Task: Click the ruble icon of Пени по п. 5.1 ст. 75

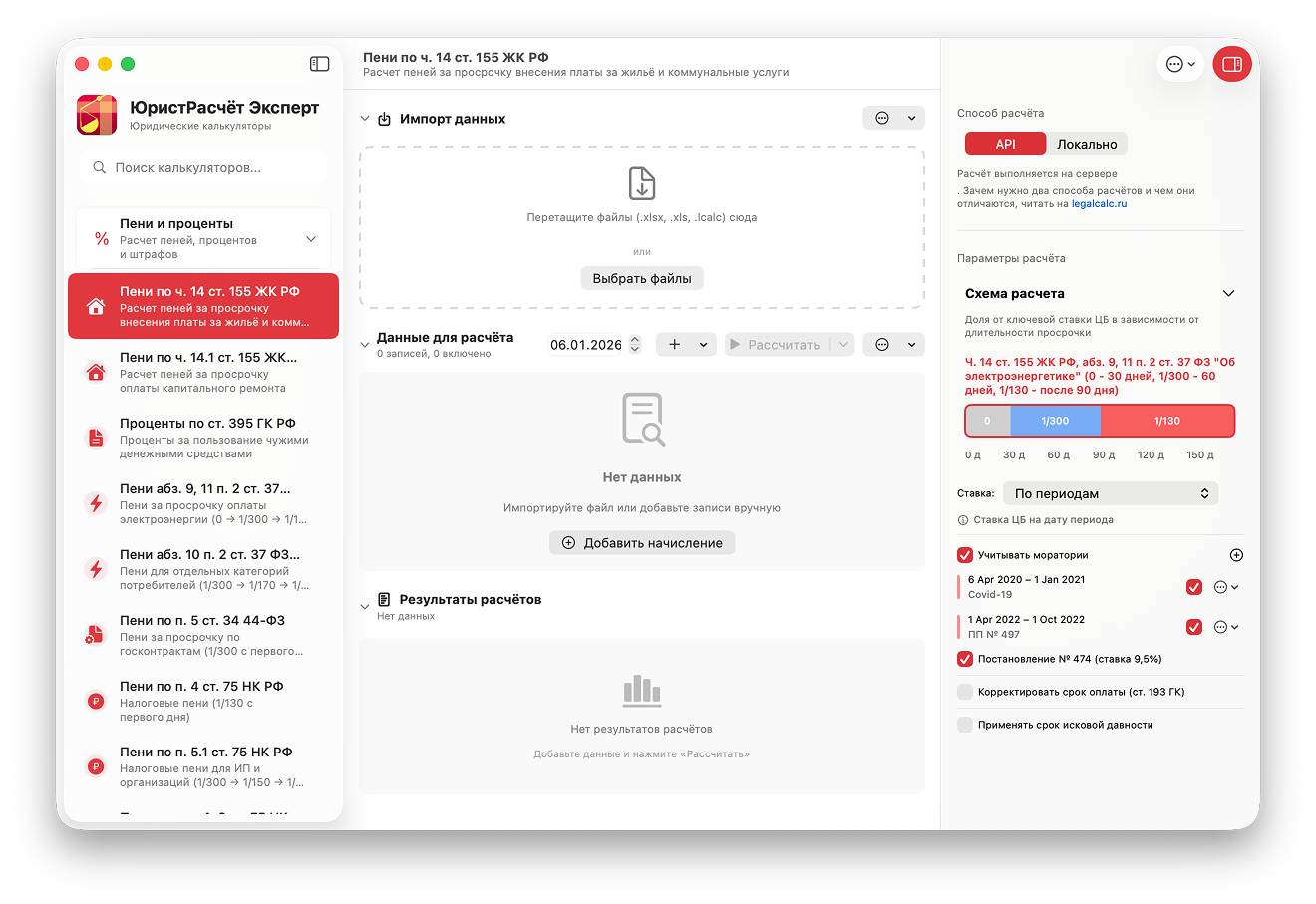Action: tap(96, 766)
